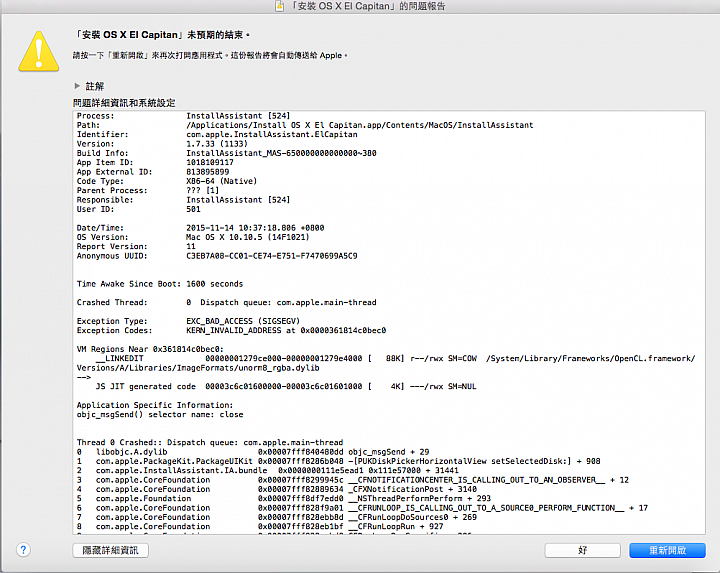Click the User ID 501 line
This screenshot has height=573, width=720.
tap(139, 209)
